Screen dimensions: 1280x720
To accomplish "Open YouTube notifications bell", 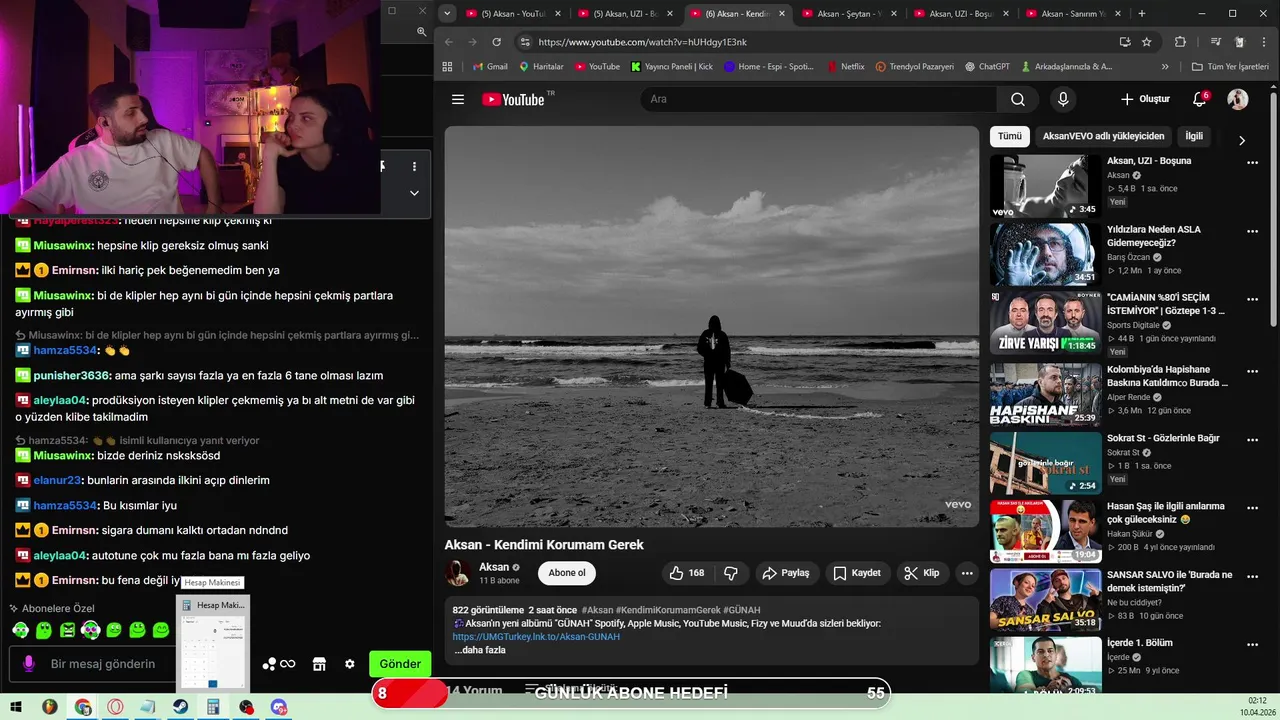I will 1200,99.
